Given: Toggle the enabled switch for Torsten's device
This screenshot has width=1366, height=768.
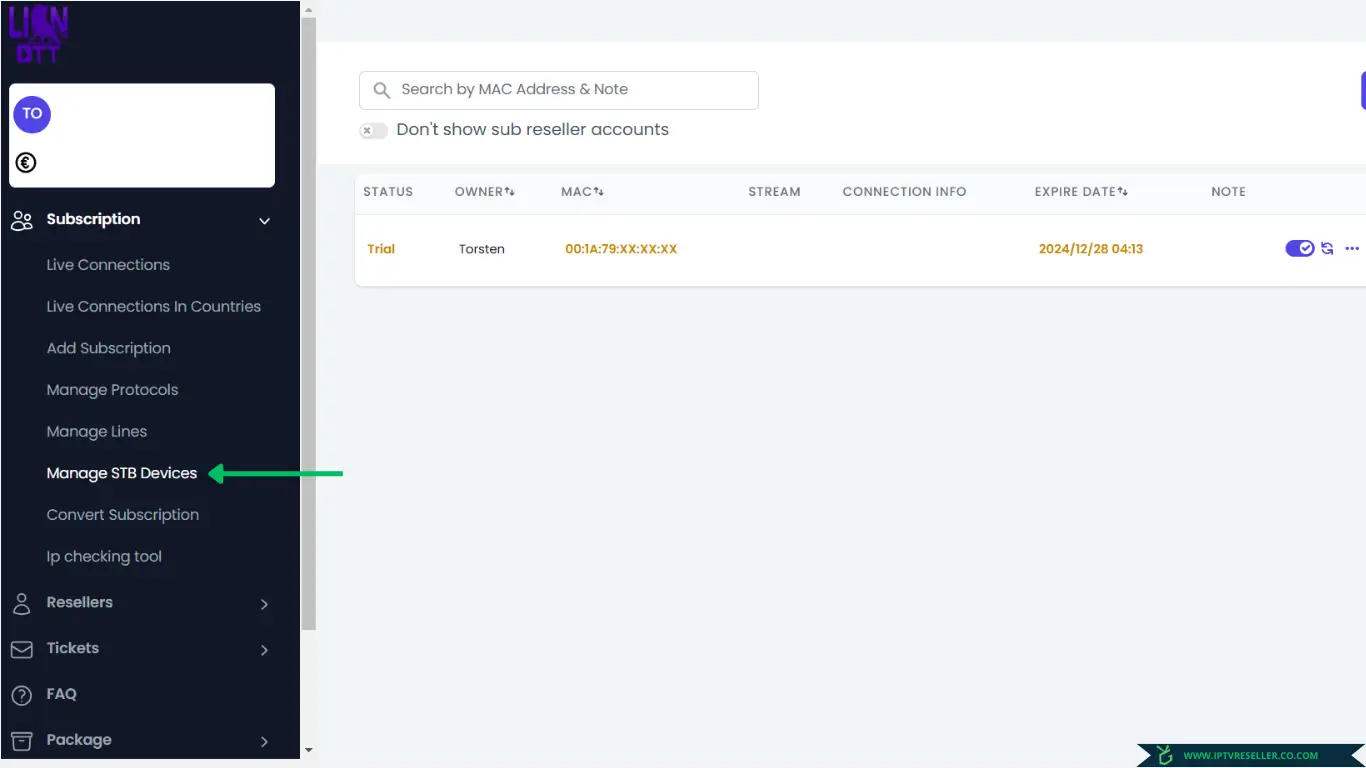Looking at the screenshot, I should pos(1299,249).
